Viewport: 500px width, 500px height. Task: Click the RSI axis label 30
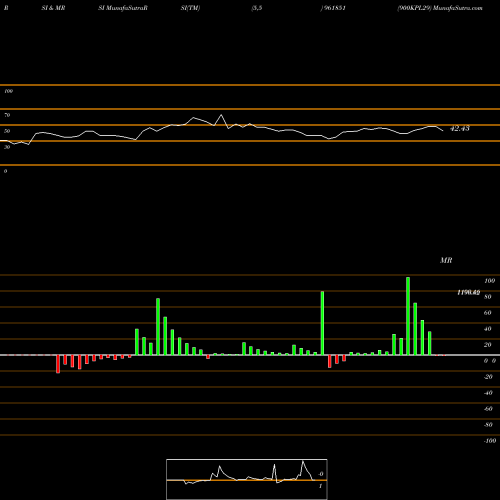point(7,147)
